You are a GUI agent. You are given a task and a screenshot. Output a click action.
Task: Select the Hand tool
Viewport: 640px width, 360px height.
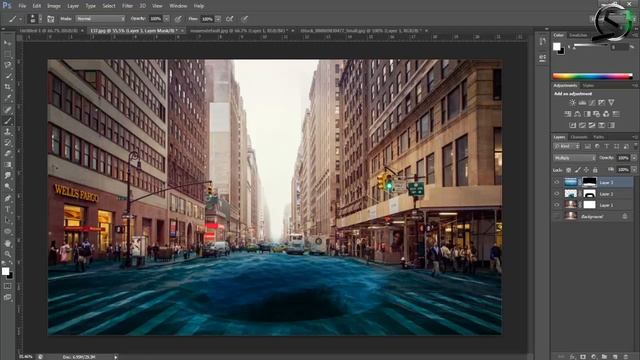tap(7, 243)
